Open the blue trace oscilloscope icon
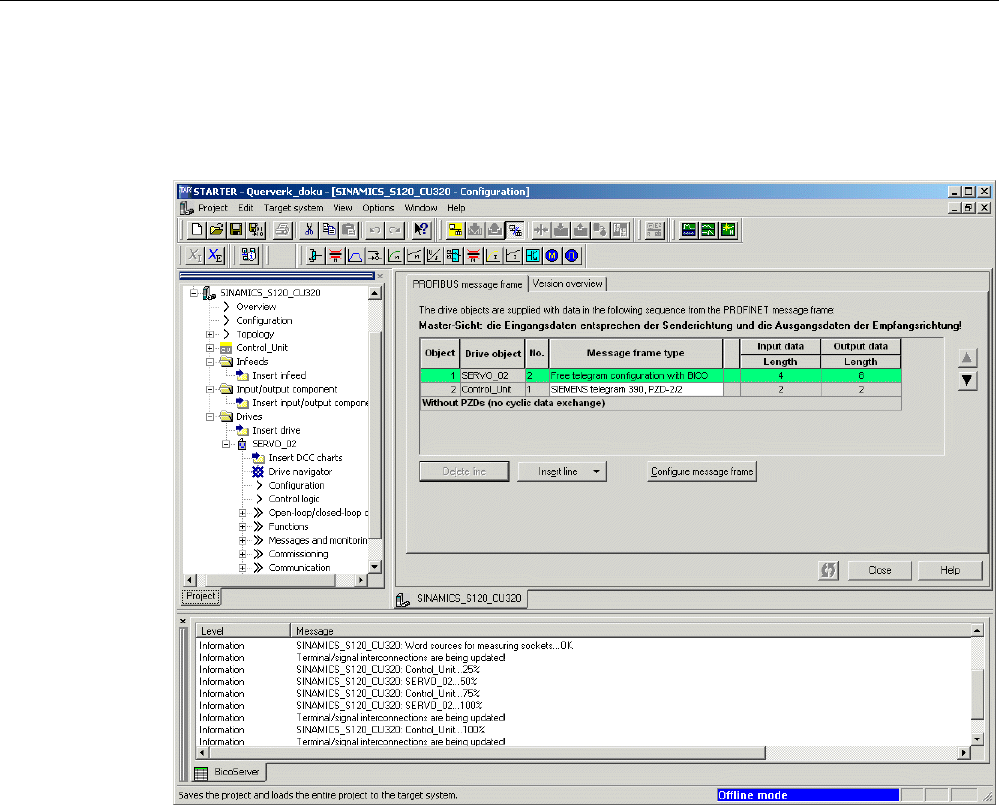 tap(689, 230)
